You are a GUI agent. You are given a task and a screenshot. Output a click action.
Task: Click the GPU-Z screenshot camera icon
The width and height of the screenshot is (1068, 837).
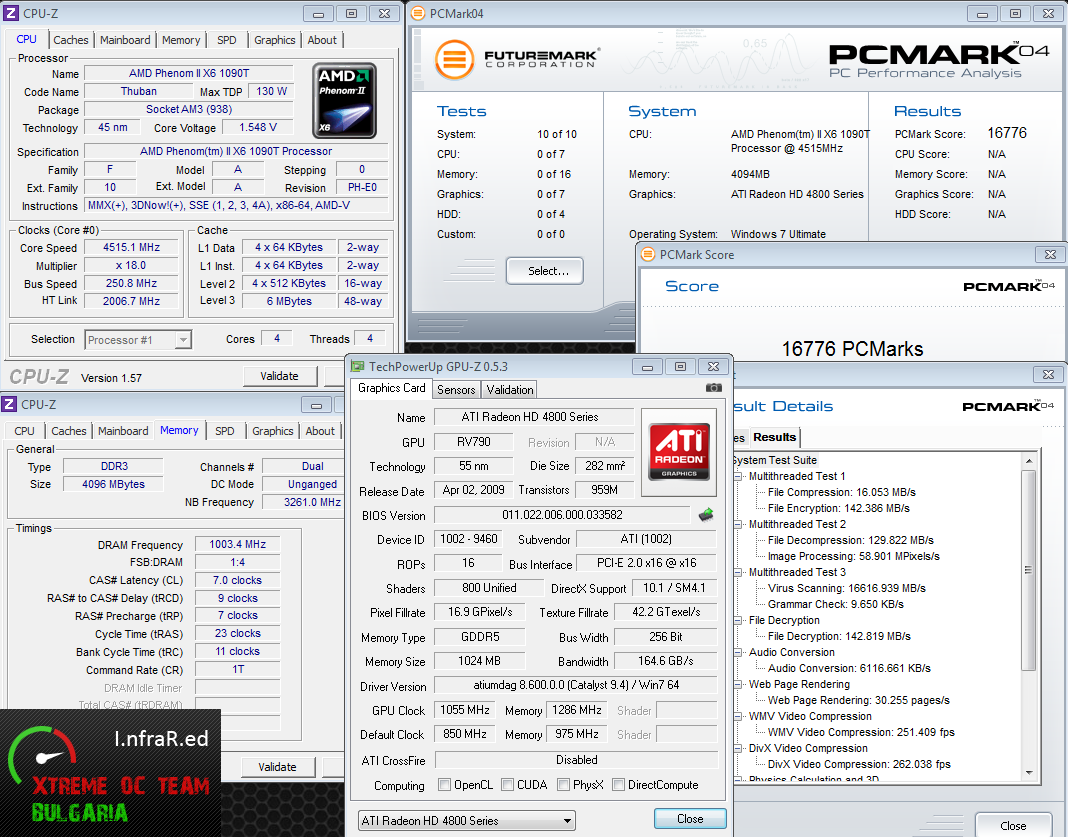(x=713, y=388)
